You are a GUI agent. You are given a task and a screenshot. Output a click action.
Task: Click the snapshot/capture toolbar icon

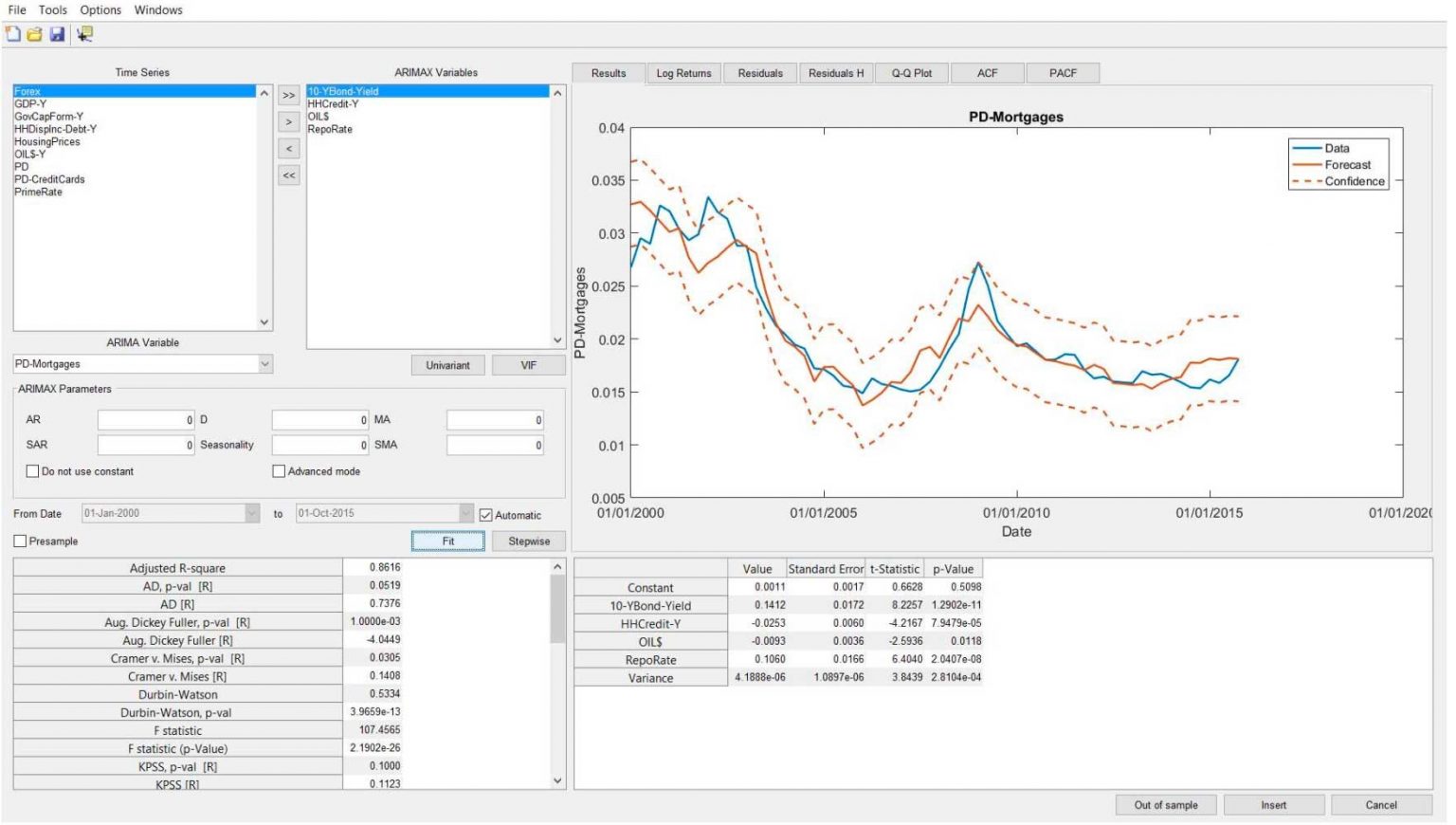(x=85, y=32)
